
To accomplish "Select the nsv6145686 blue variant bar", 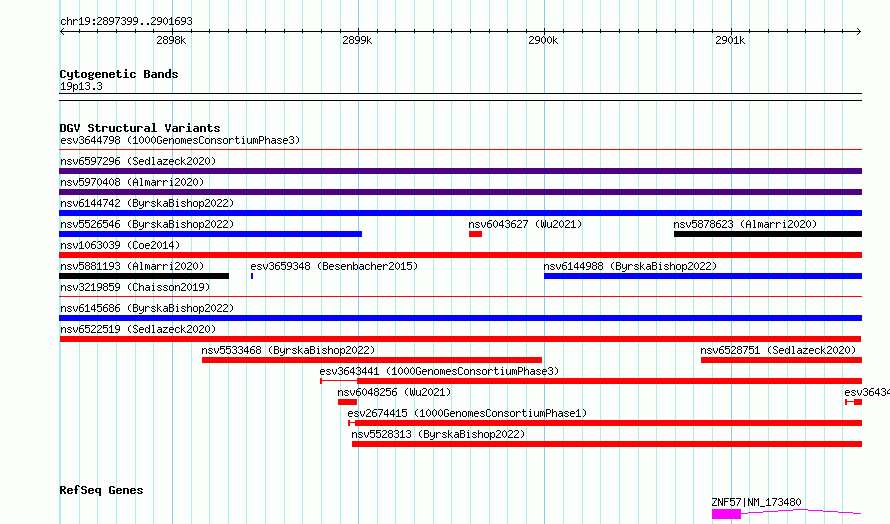I will tap(460, 318).
